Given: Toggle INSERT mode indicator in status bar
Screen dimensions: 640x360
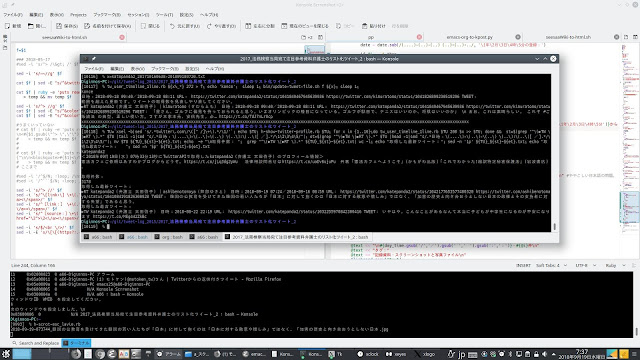Looking at the screenshot, I should pyautogui.click(x=523, y=265).
